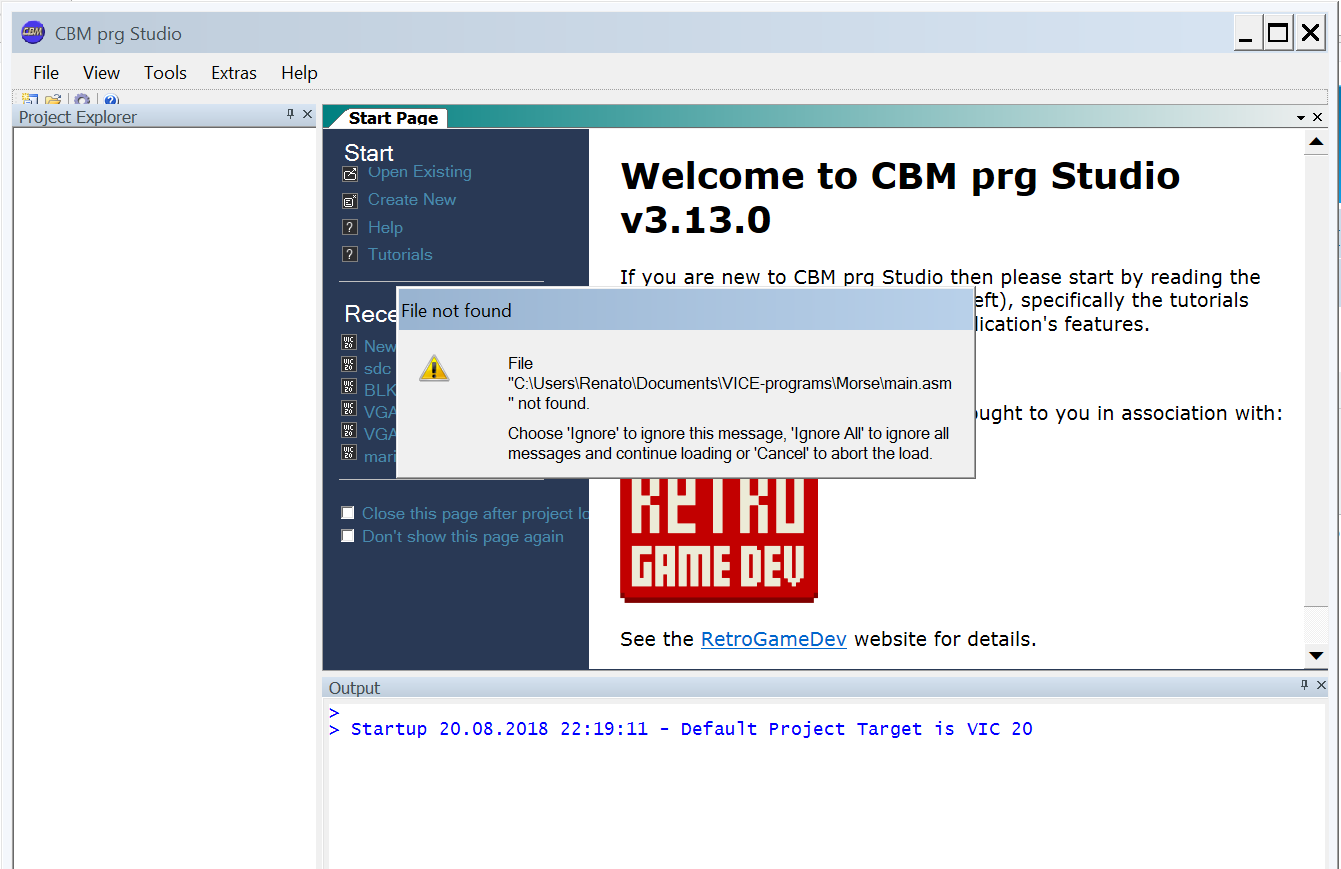Minimize the CBM prg Studio window
The width and height of the screenshot is (1341, 869).
pos(1246,34)
